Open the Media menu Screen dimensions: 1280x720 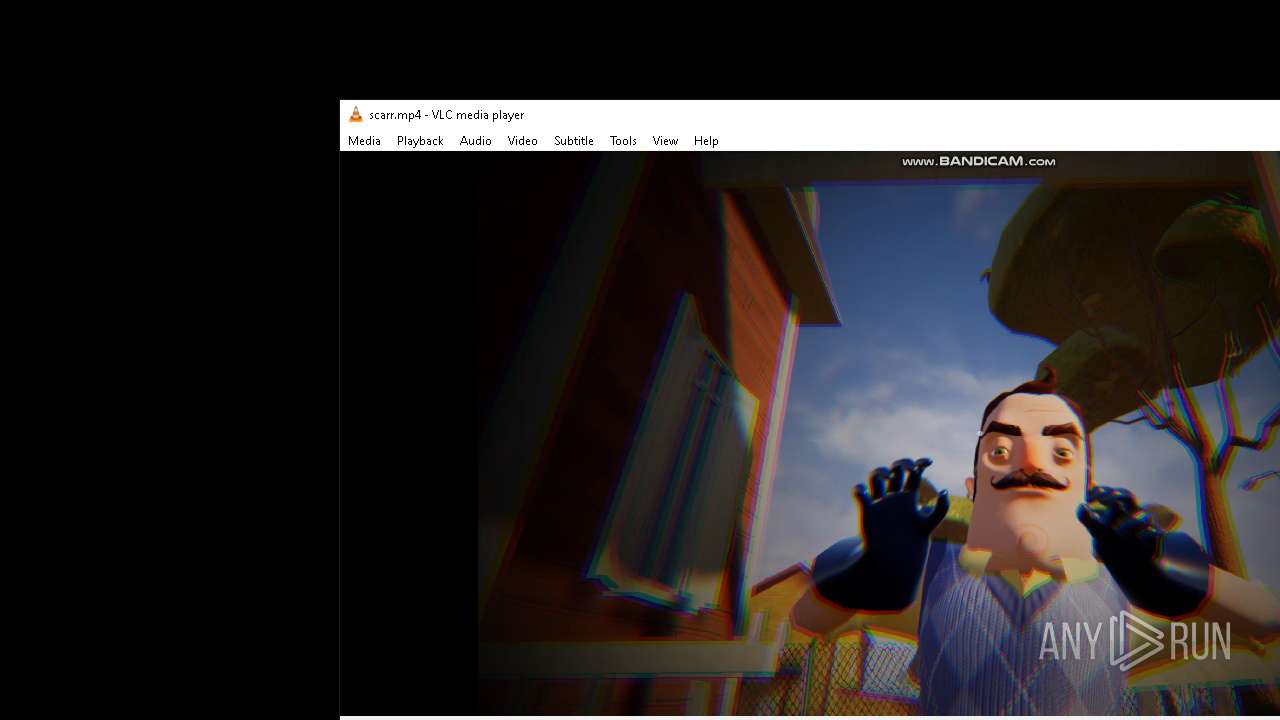(364, 141)
